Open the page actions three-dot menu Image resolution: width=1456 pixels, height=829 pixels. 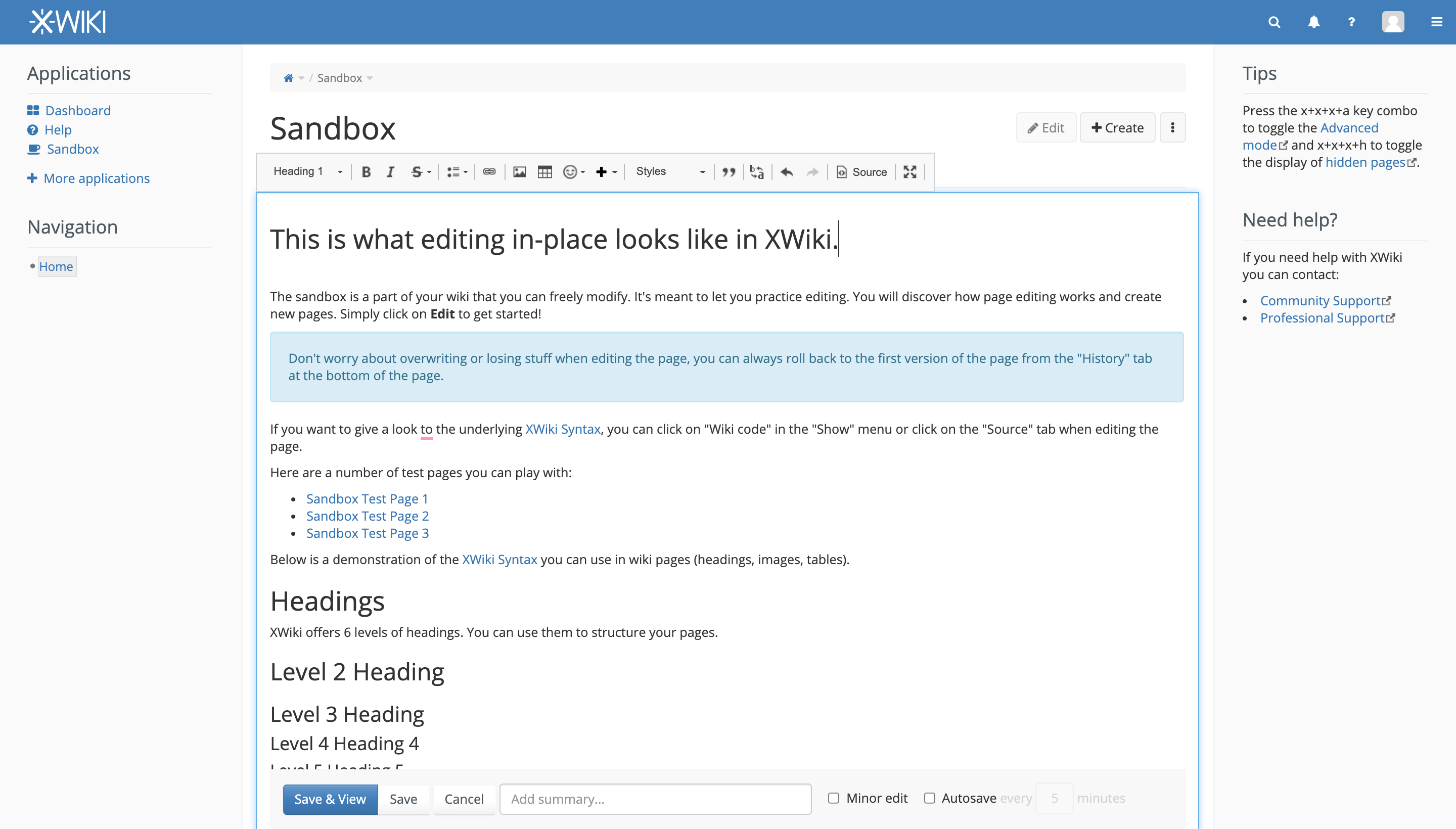[x=1173, y=127]
